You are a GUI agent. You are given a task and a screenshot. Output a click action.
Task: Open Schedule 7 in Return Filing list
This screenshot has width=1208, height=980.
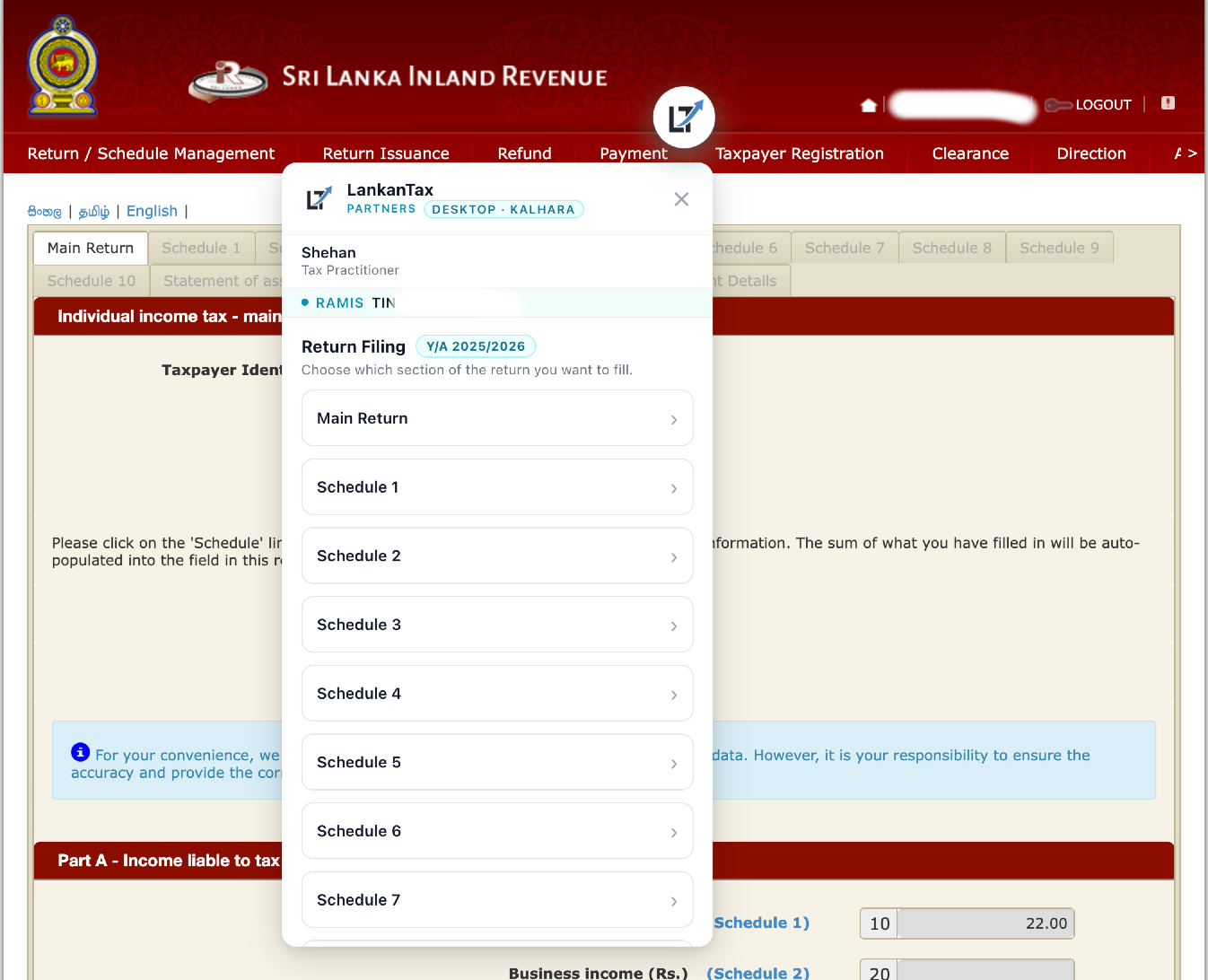(x=497, y=900)
